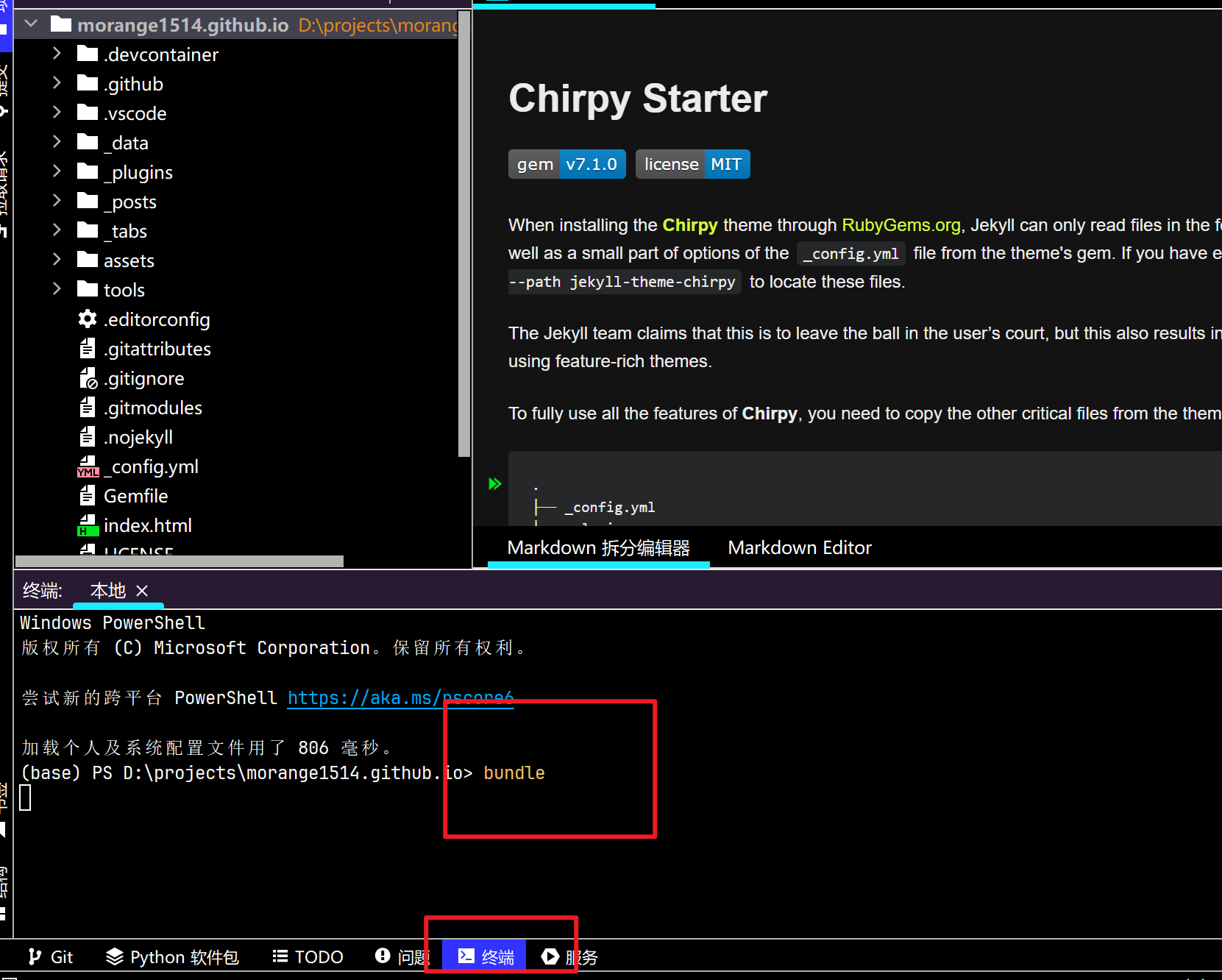The height and width of the screenshot is (980, 1222).
Task: Click the terminal cursor input line
Action: pos(25,798)
